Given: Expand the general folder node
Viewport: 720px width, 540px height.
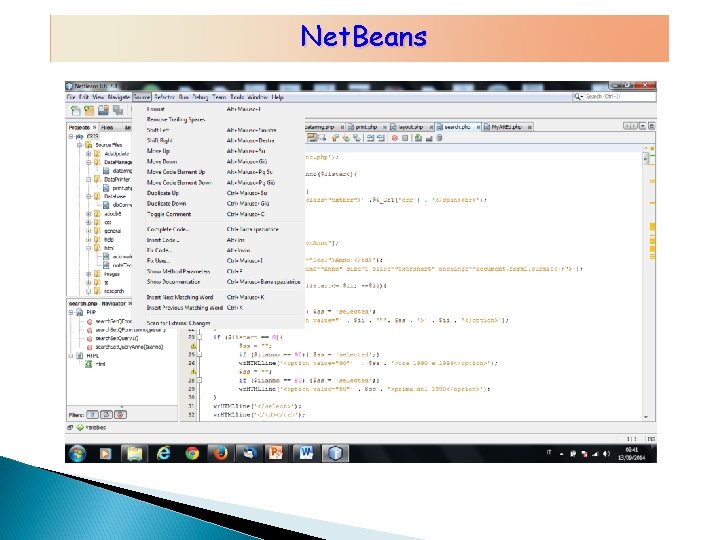Looking at the screenshot, I should tap(89, 231).
